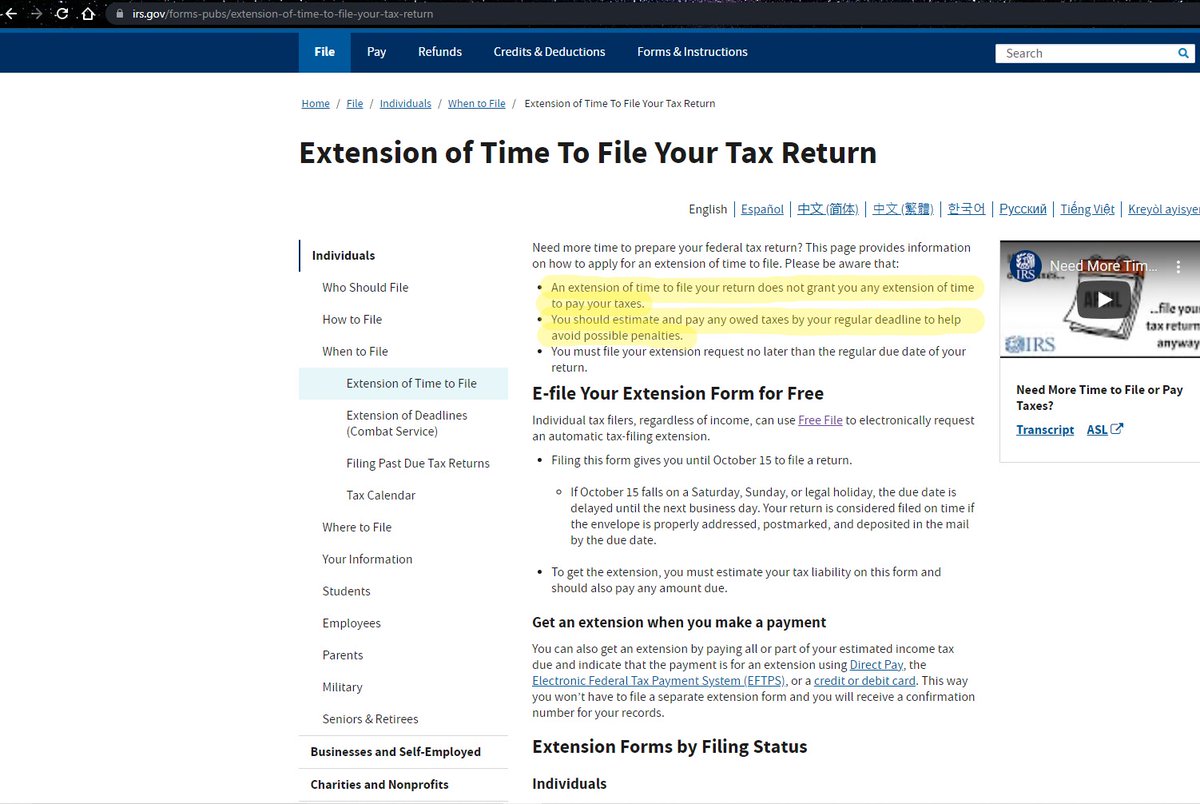1200x804 pixels.
Task: Follow the Free File link
Action: pyautogui.click(x=820, y=420)
